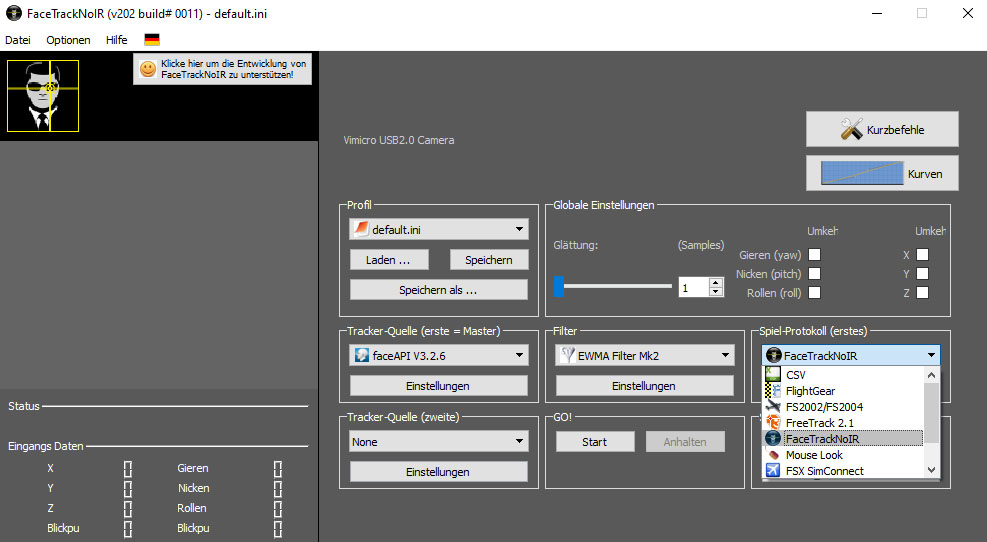Click the Start tracking button
987x542 pixels.
pyautogui.click(x=595, y=441)
